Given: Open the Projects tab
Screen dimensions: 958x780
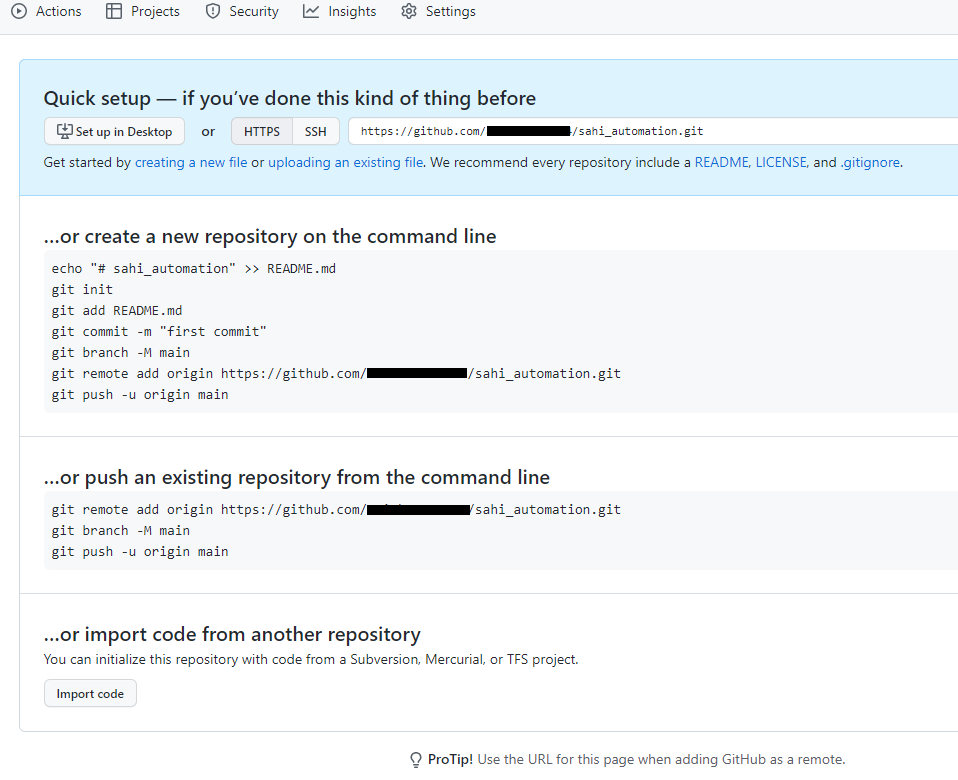Looking at the screenshot, I should 155,12.
